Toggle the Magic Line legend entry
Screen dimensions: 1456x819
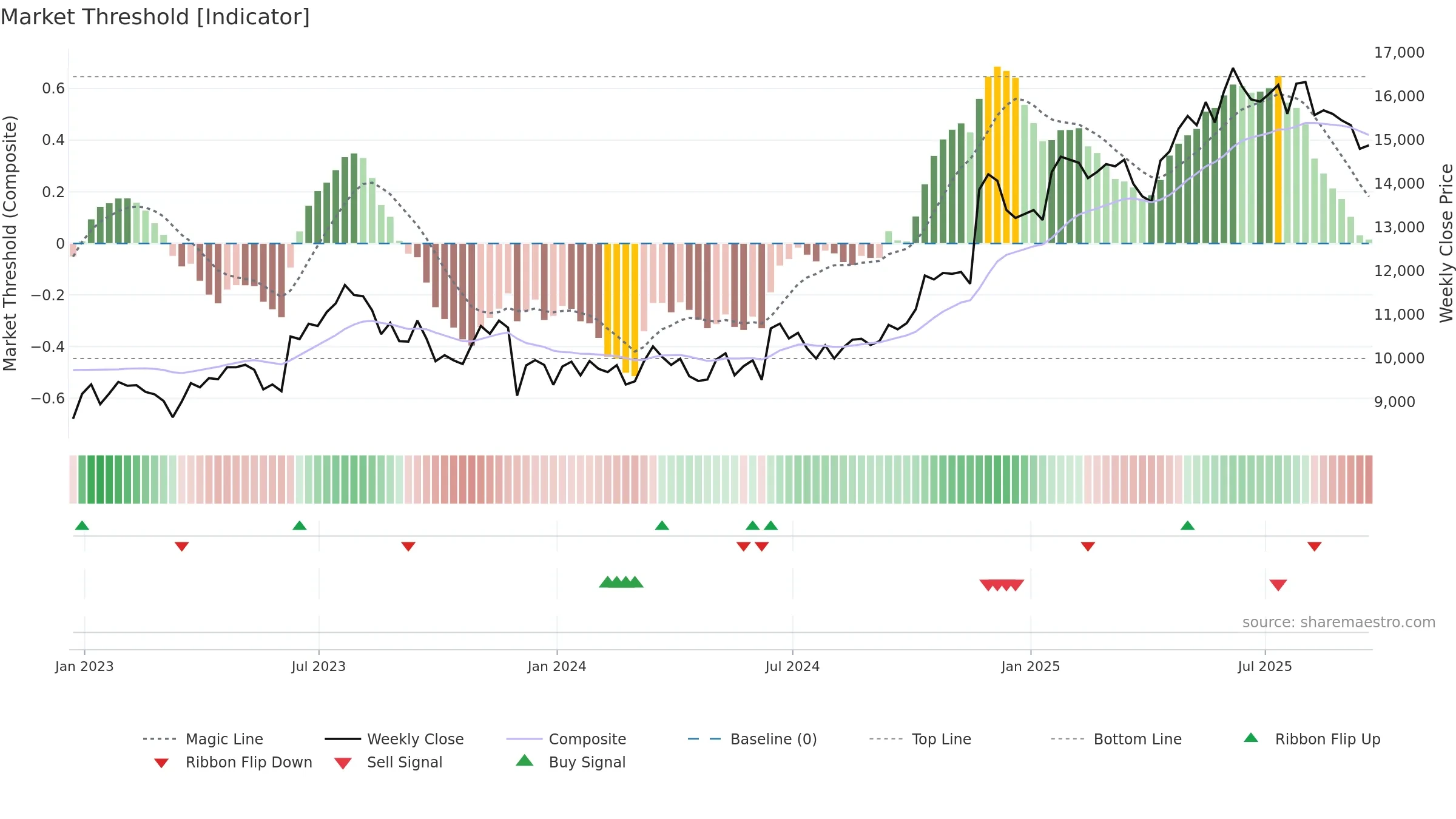point(203,739)
